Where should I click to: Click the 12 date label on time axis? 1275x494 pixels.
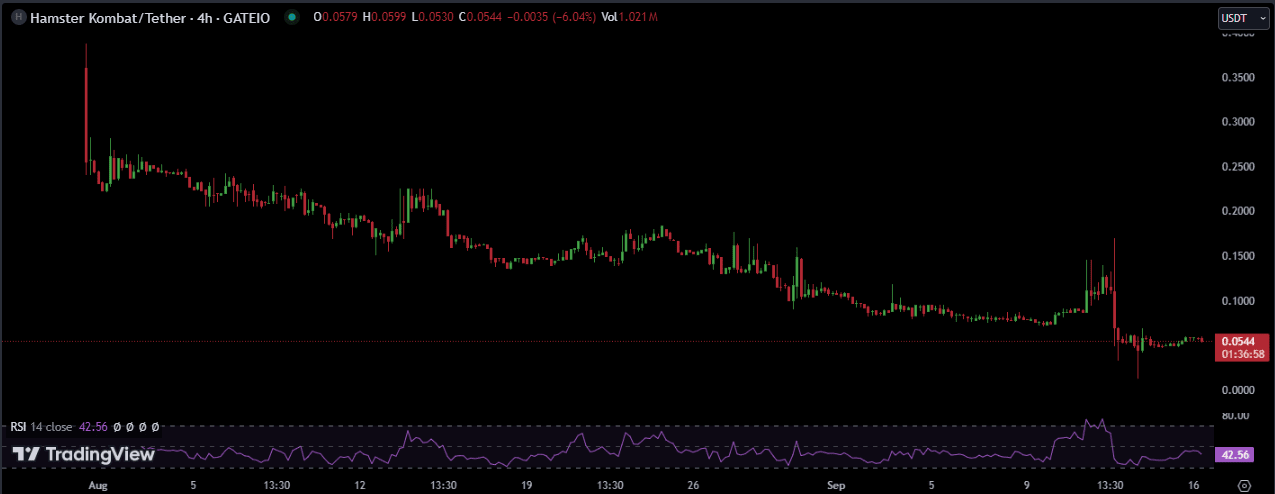(361, 485)
